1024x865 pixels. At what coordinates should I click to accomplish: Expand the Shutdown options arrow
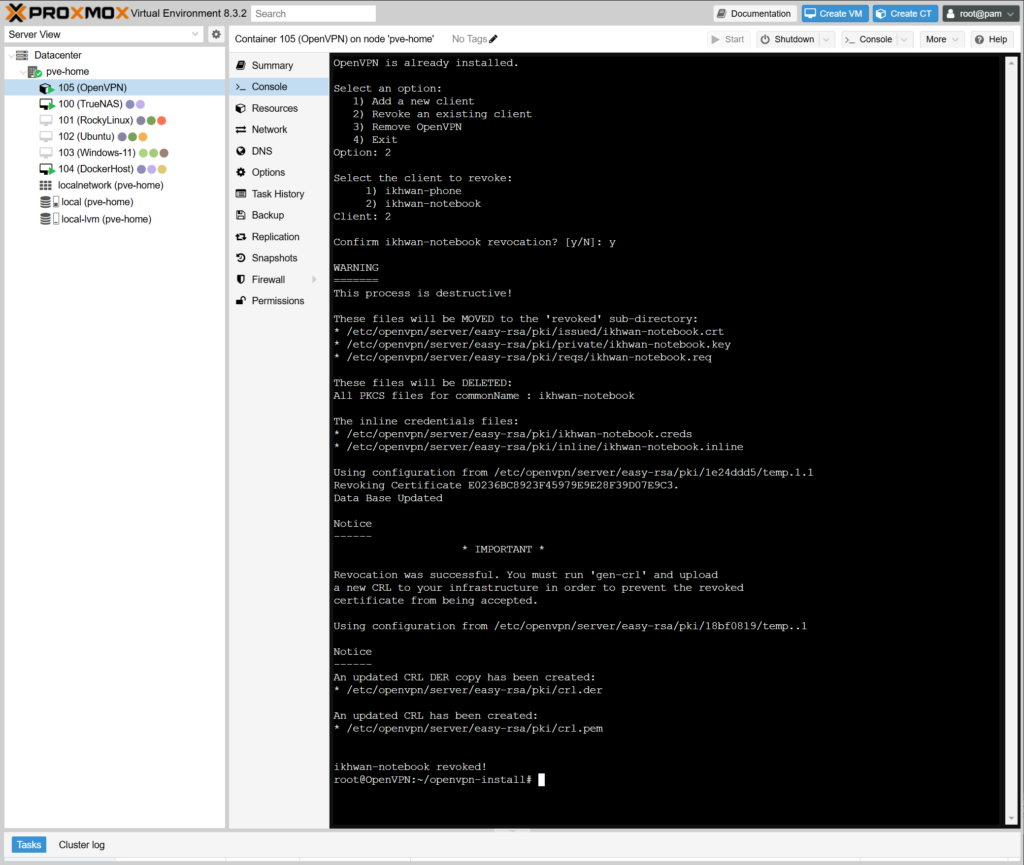pyautogui.click(x=826, y=39)
